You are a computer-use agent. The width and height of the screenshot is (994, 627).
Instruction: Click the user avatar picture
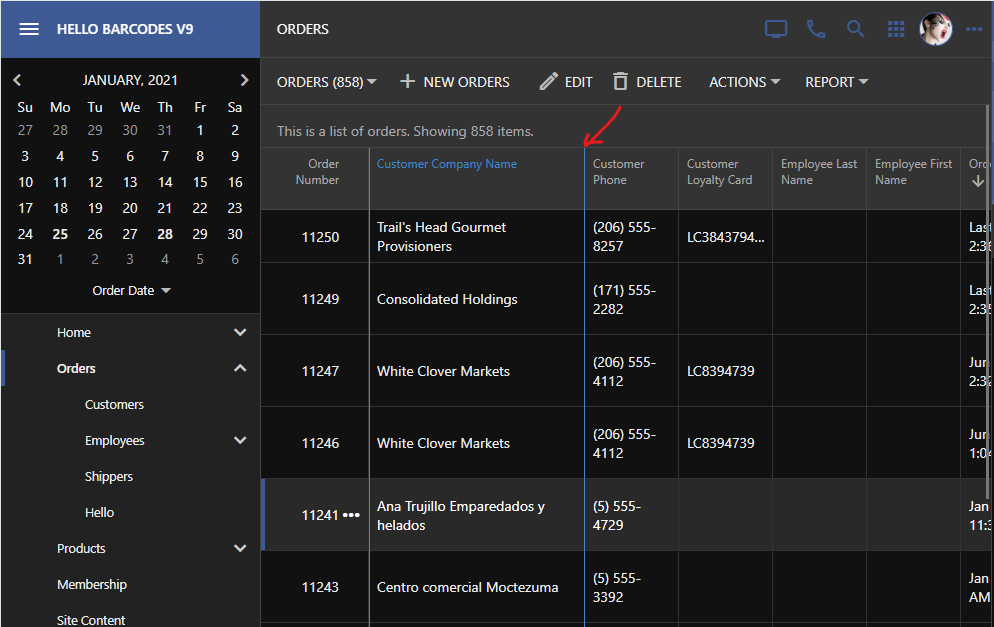point(936,29)
